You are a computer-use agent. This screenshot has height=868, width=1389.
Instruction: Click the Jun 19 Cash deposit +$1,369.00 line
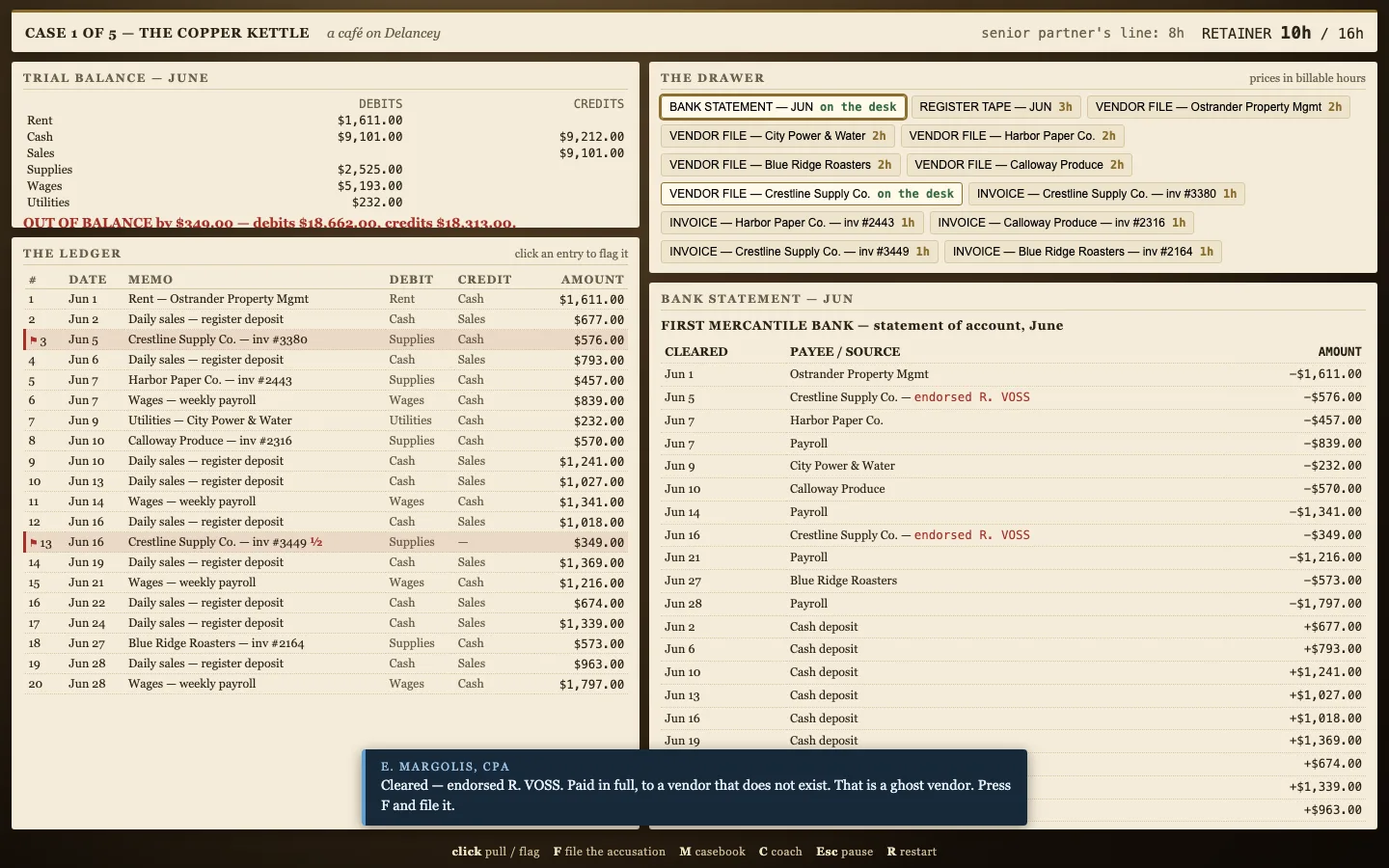pos(1013,741)
